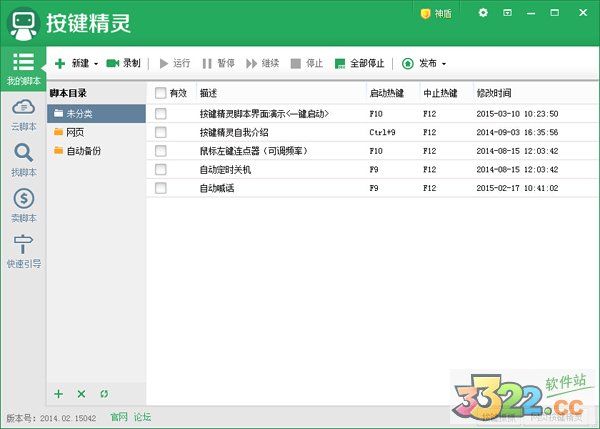This screenshot has width=600, height=429.
Task: Click the 继续 resume button
Action: (262, 63)
